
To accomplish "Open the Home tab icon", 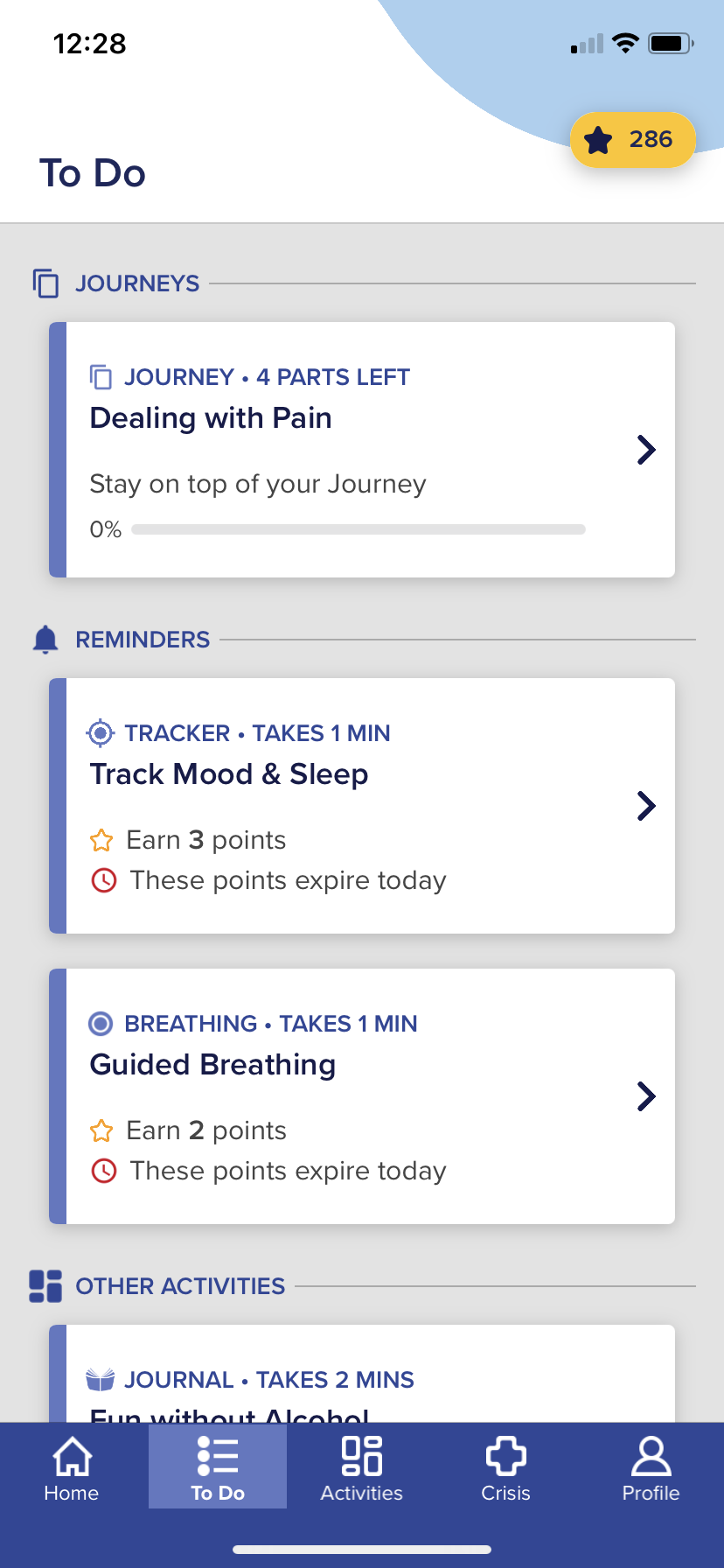I will tap(72, 1457).
